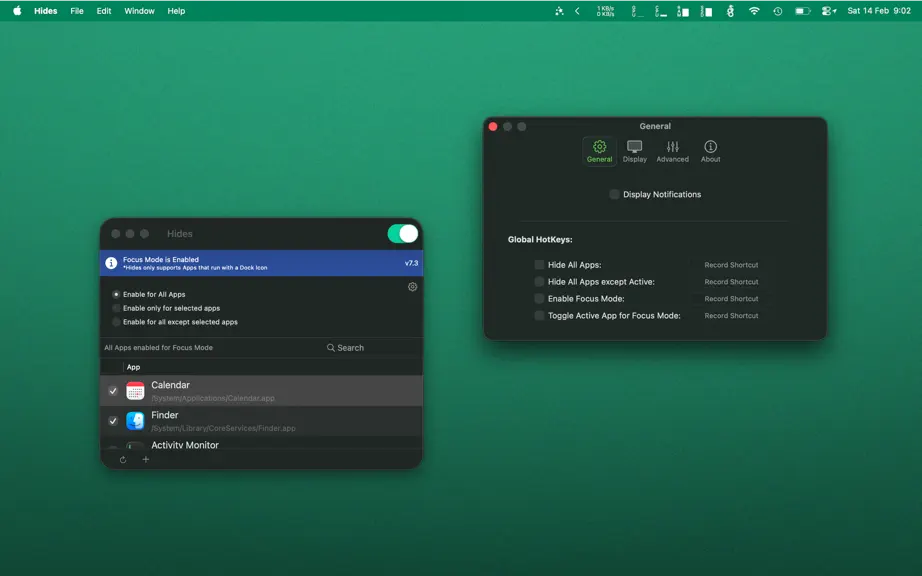Tick Hide All Apps except Active checkbox

click(539, 282)
